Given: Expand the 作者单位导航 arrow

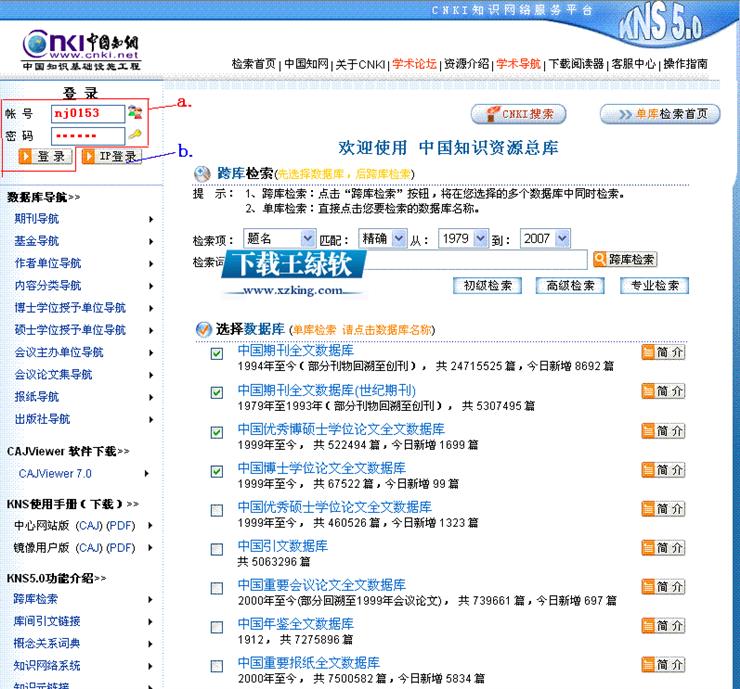Looking at the screenshot, I should click(x=151, y=264).
